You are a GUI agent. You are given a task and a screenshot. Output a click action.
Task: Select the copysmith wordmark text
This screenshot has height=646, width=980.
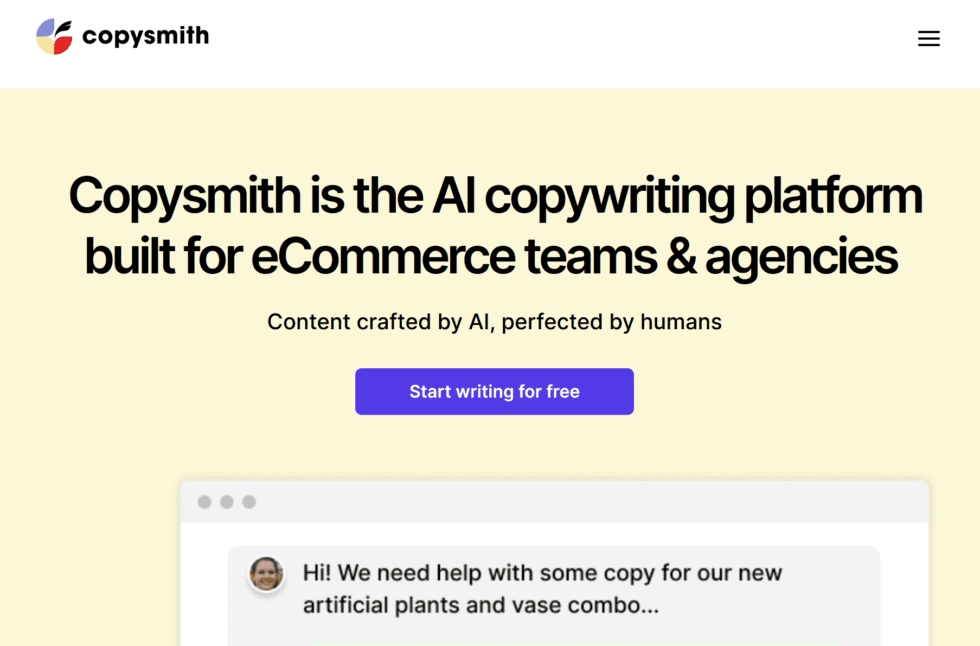(x=146, y=36)
